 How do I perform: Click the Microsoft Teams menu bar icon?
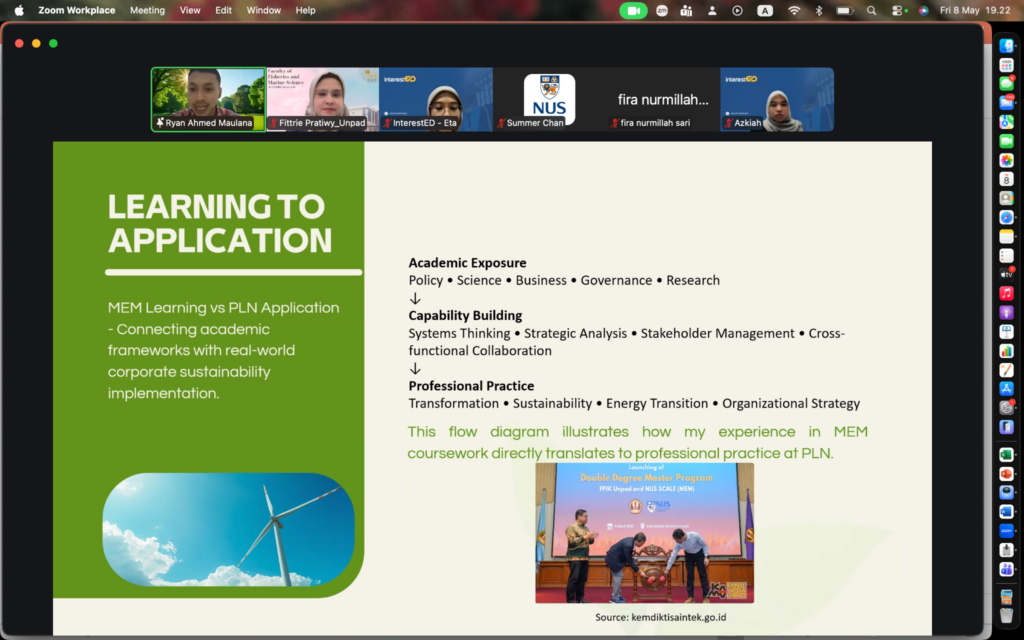click(x=686, y=10)
